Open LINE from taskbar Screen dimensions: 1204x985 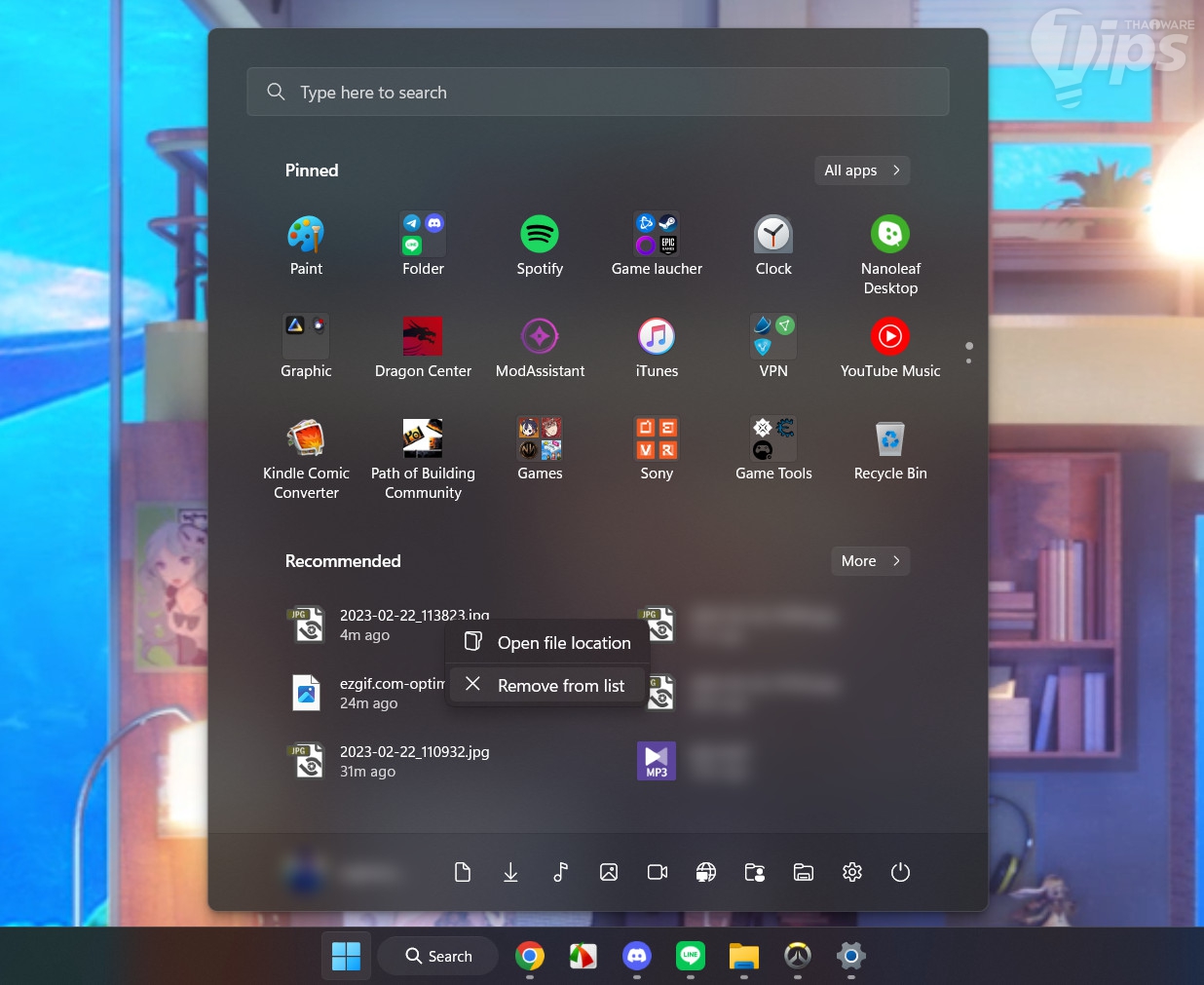click(x=691, y=956)
